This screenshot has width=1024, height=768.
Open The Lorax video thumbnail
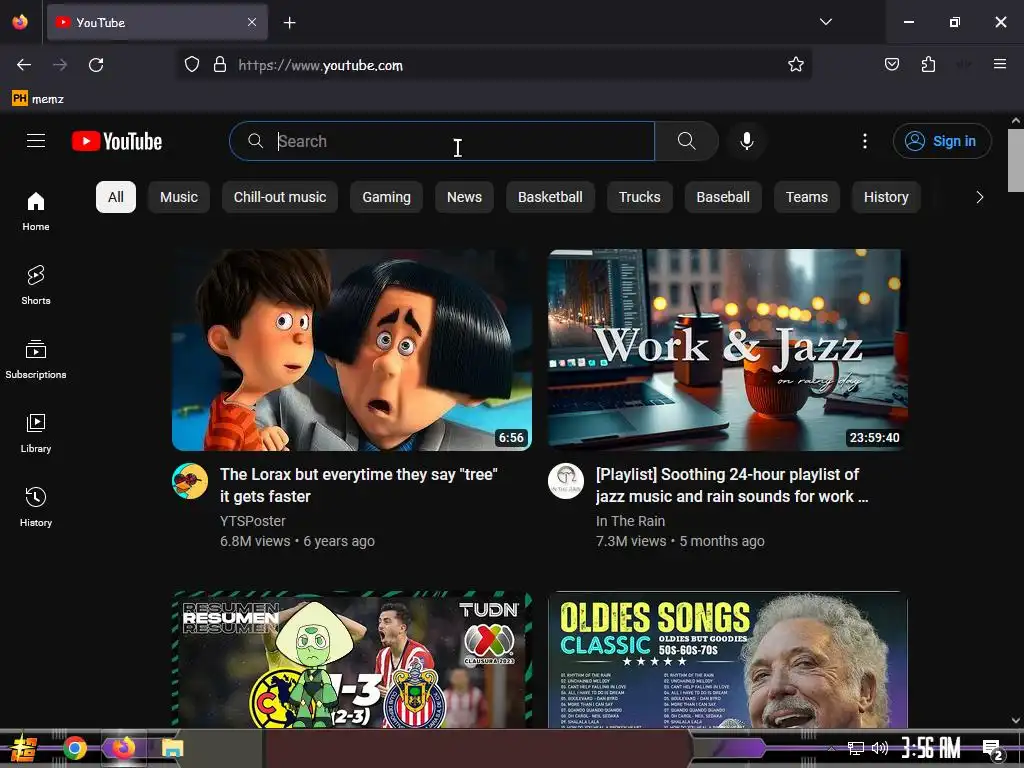pyautogui.click(x=352, y=350)
